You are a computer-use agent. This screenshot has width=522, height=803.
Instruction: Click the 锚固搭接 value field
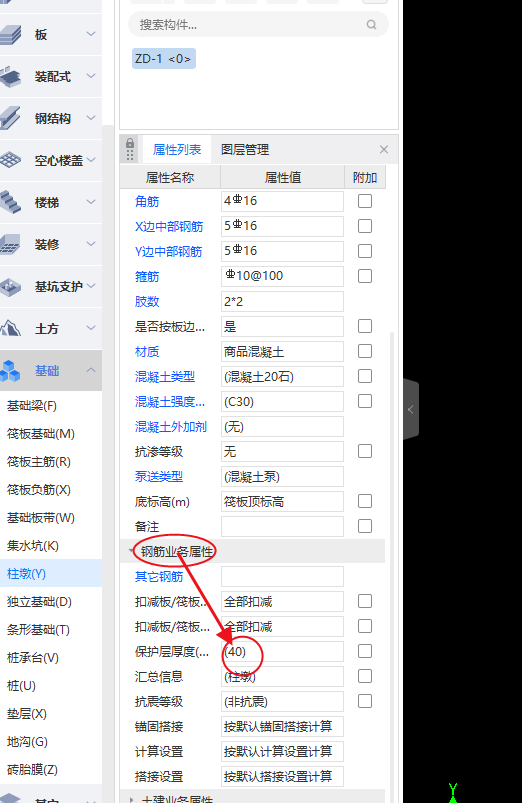[x=282, y=726]
